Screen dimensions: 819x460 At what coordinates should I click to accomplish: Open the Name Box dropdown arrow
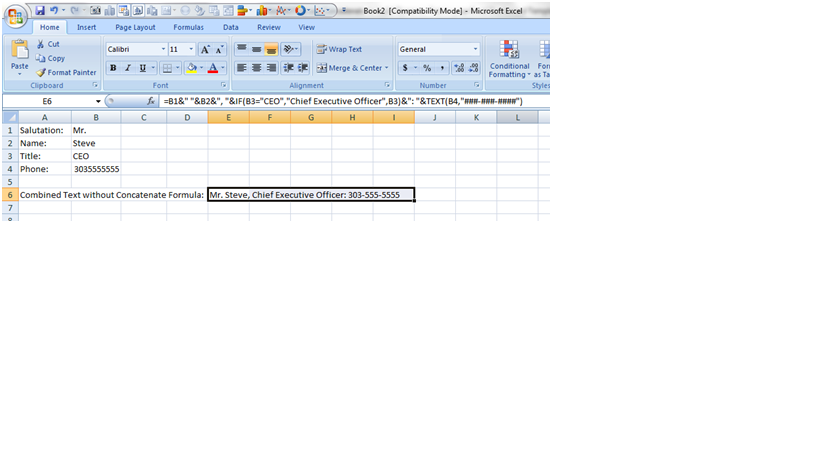(98, 102)
